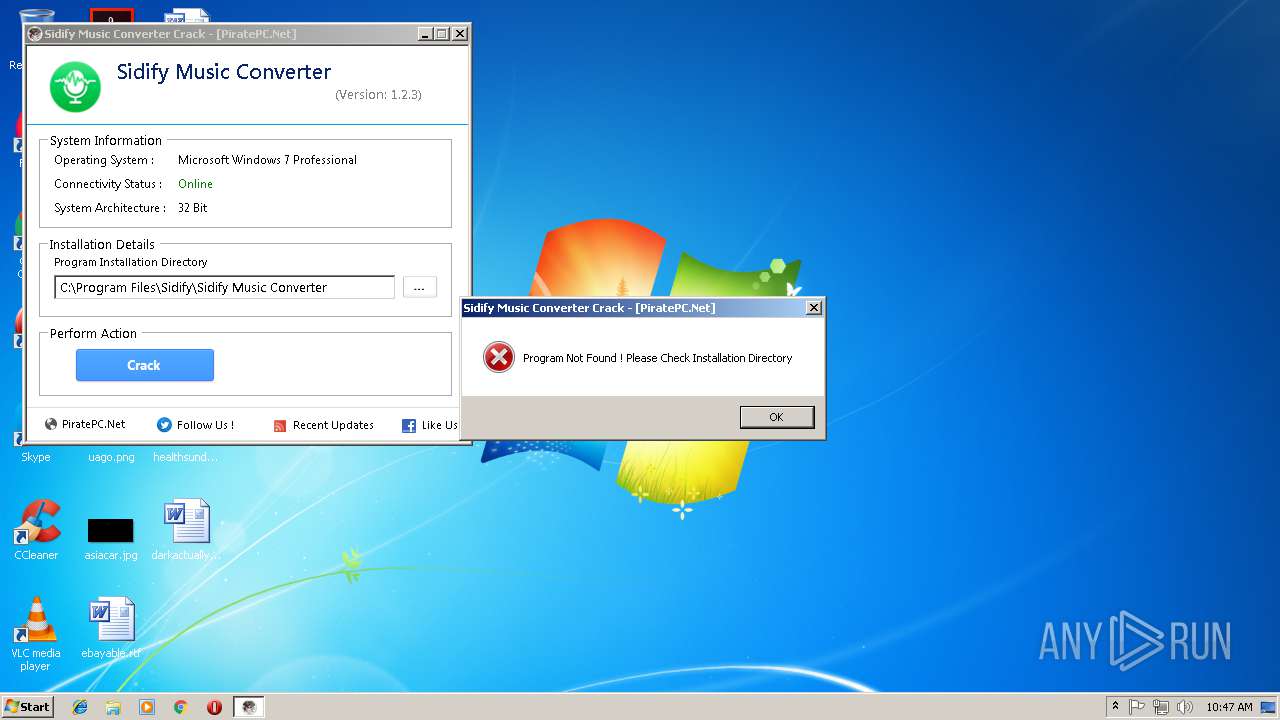Close the Program Not Found error dialog
This screenshot has height=720, width=1280.
(814, 308)
